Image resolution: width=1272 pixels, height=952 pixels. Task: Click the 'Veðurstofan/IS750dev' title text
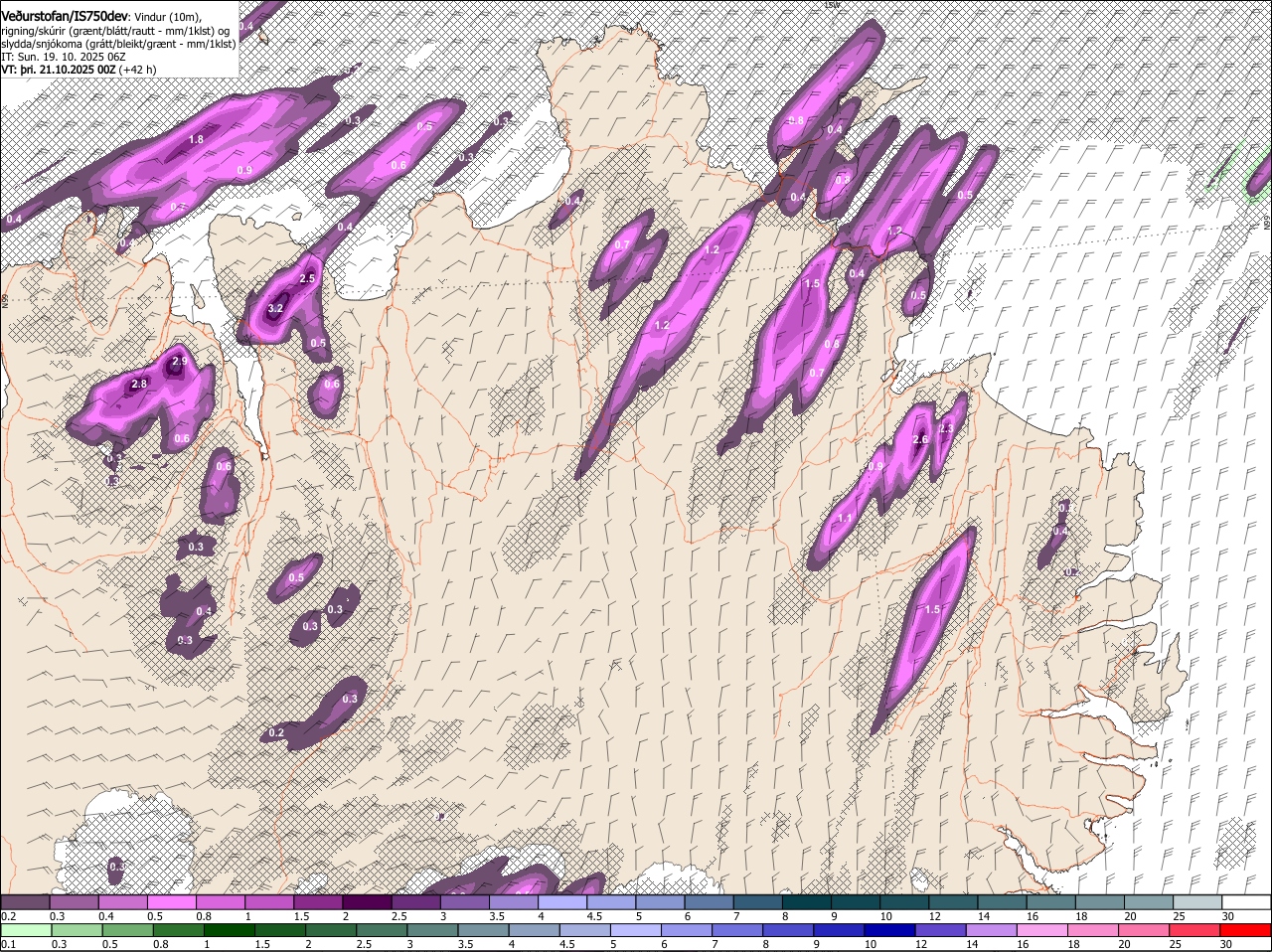(x=65, y=15)
